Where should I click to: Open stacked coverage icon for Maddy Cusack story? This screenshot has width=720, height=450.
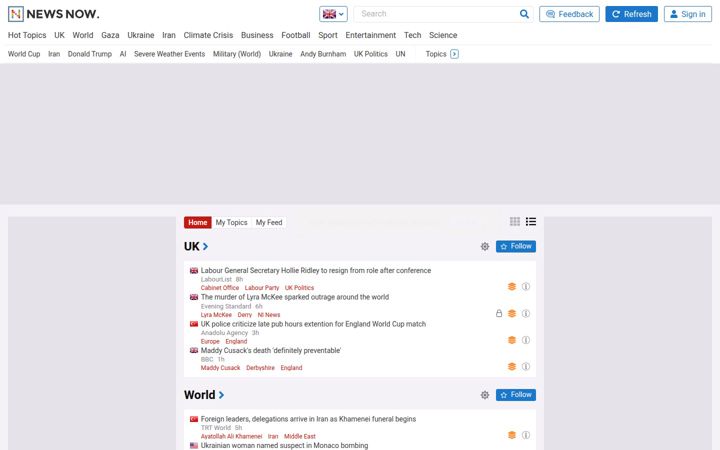click(512, 366)
